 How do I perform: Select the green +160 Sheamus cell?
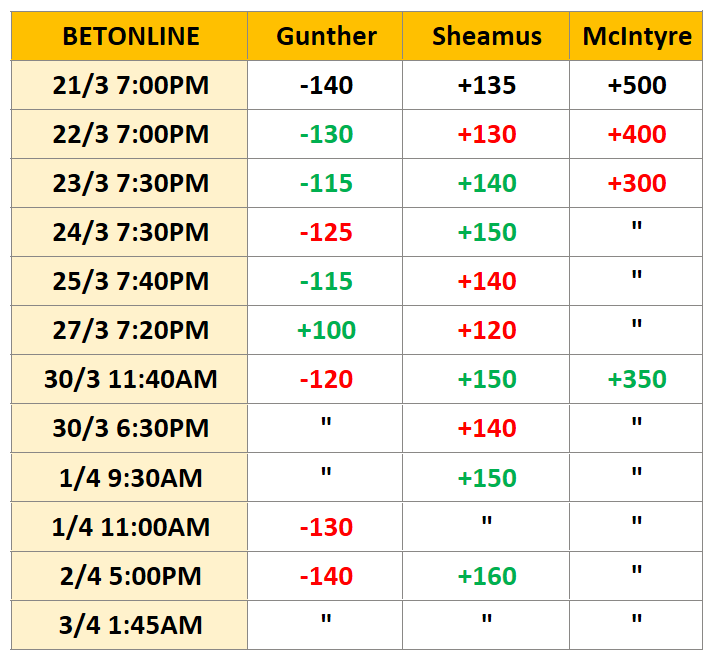(486, 576)
